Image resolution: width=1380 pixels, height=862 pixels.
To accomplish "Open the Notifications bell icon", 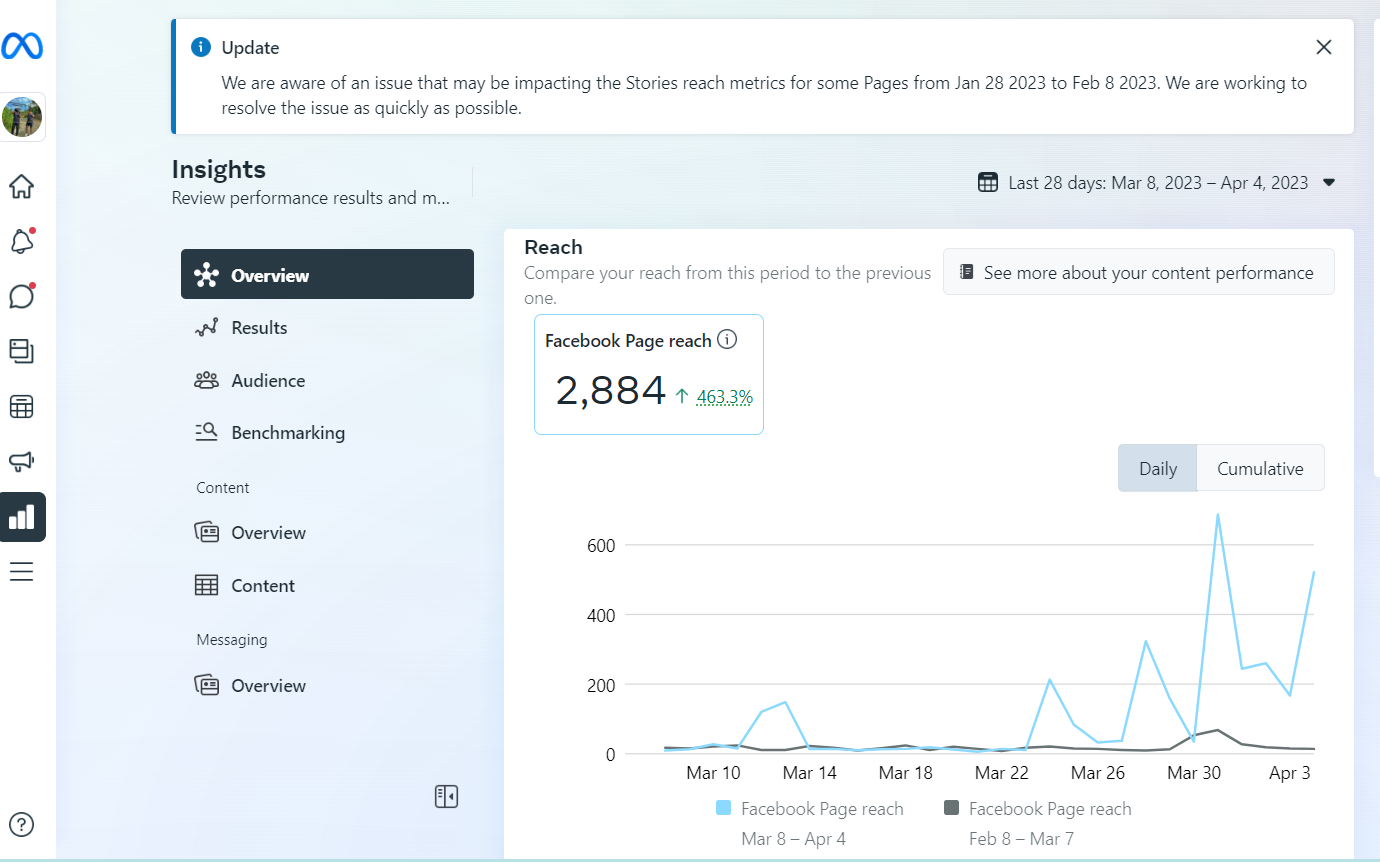I will click(21, 241).
